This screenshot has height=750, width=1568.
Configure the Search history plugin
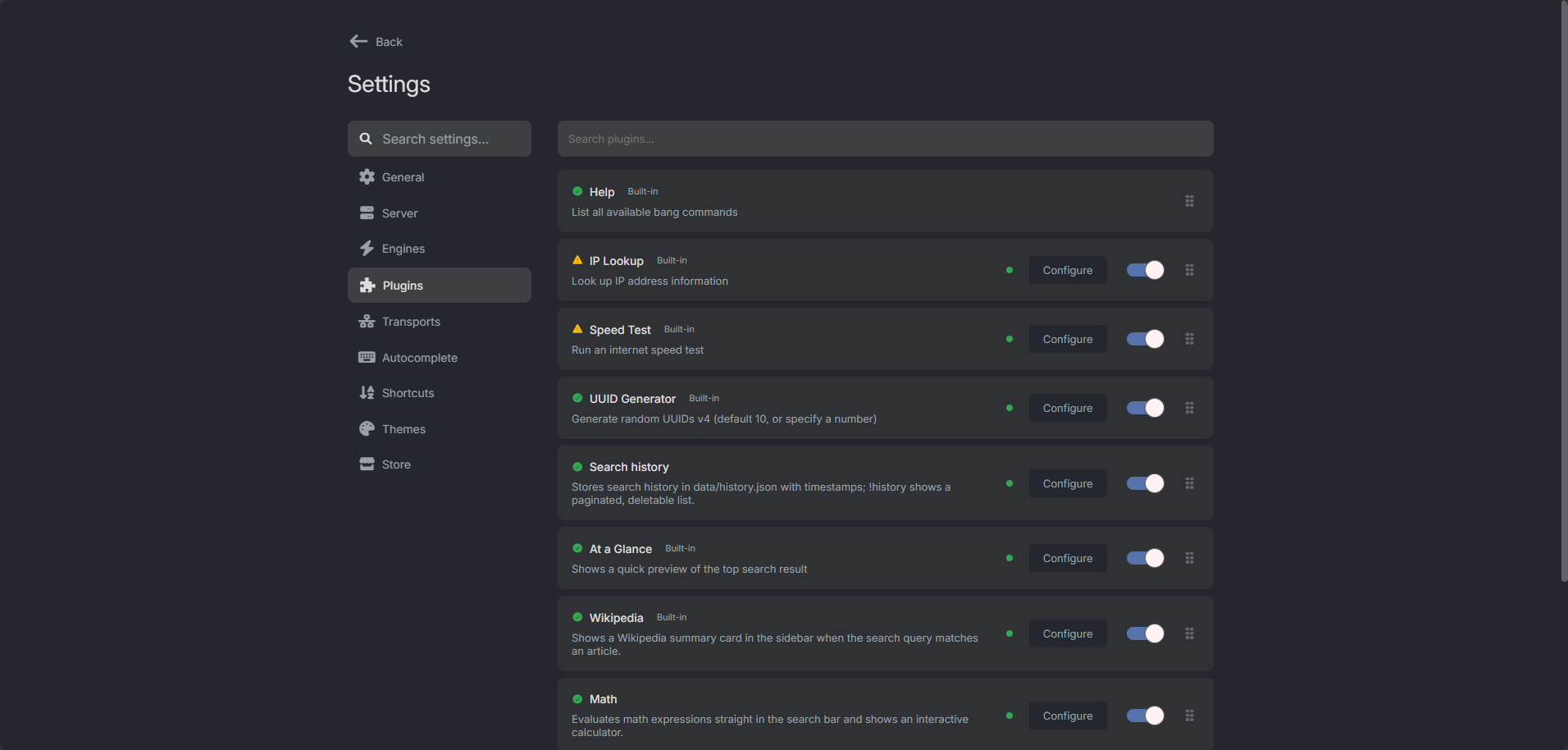tap(1068, 483)
